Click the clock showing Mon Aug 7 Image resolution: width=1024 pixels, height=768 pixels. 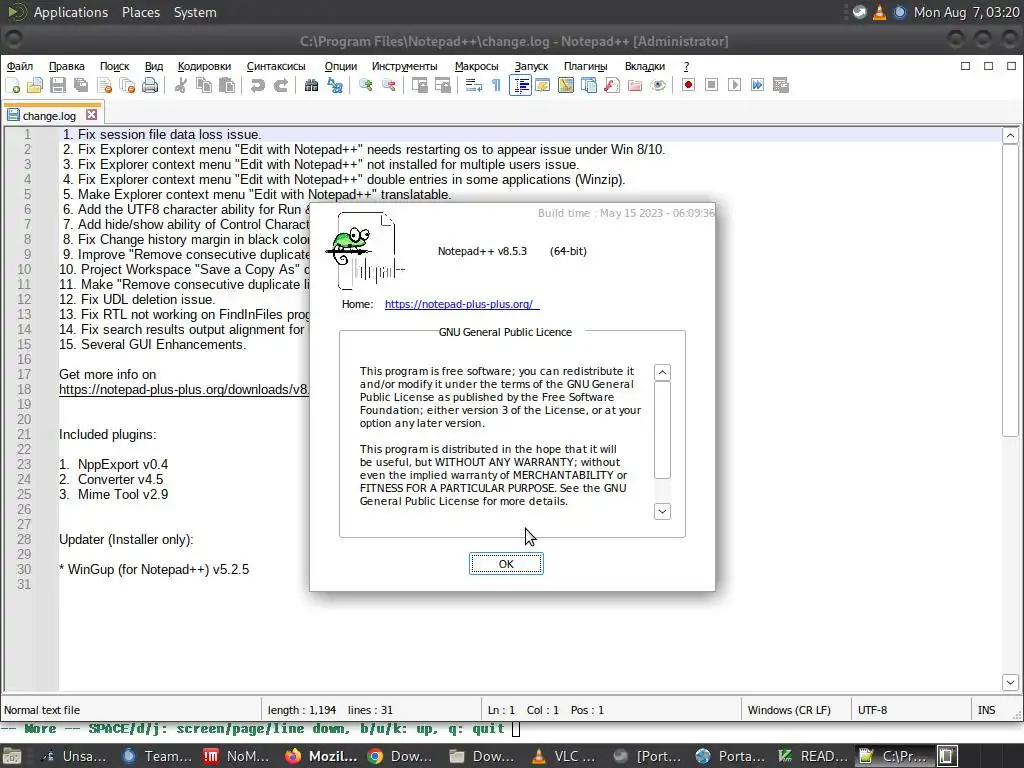(x=967, y=12)
